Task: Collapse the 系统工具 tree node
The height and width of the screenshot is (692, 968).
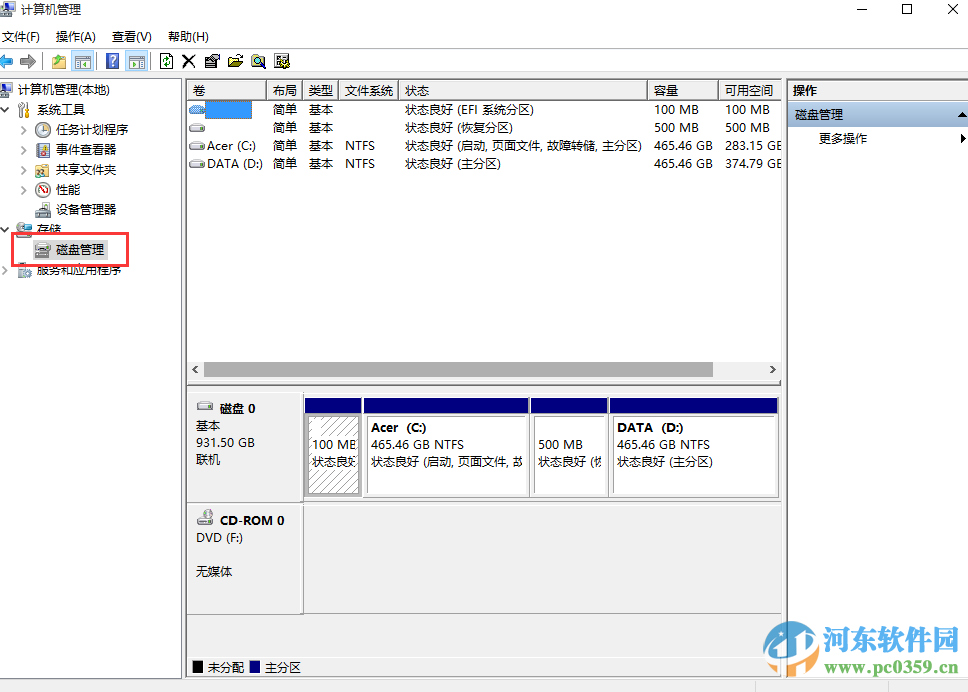Action: tap(6, 109)
